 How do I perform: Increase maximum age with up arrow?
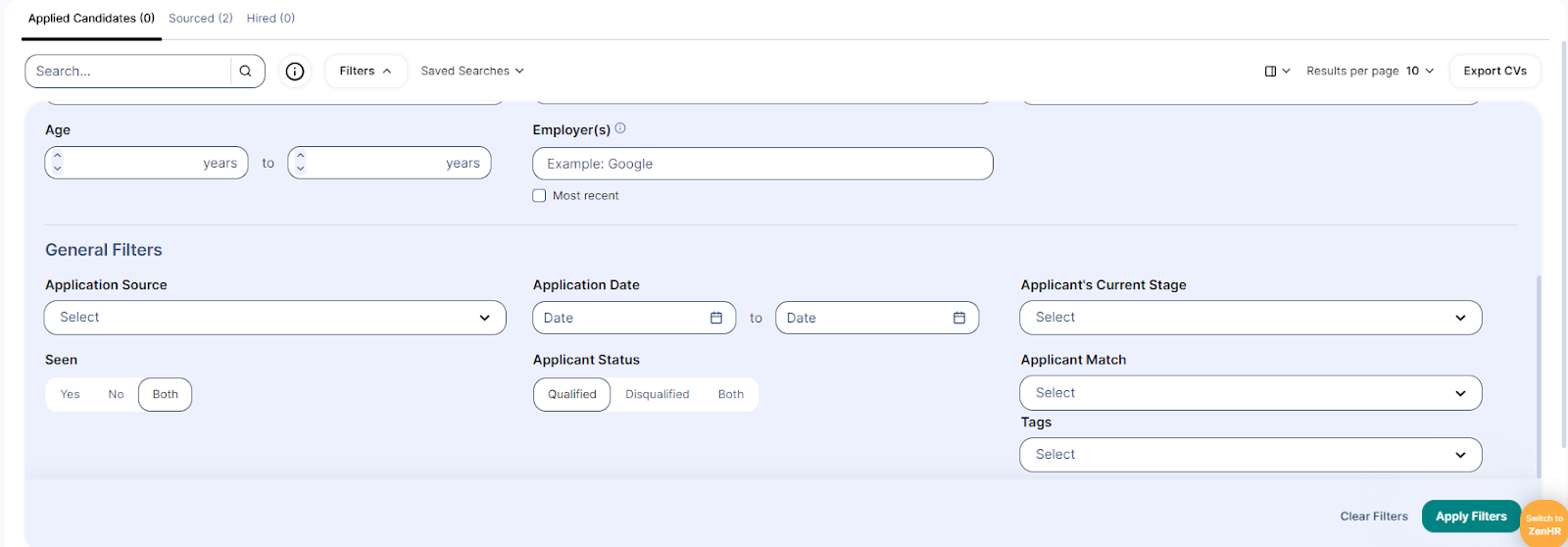(301, 156)
